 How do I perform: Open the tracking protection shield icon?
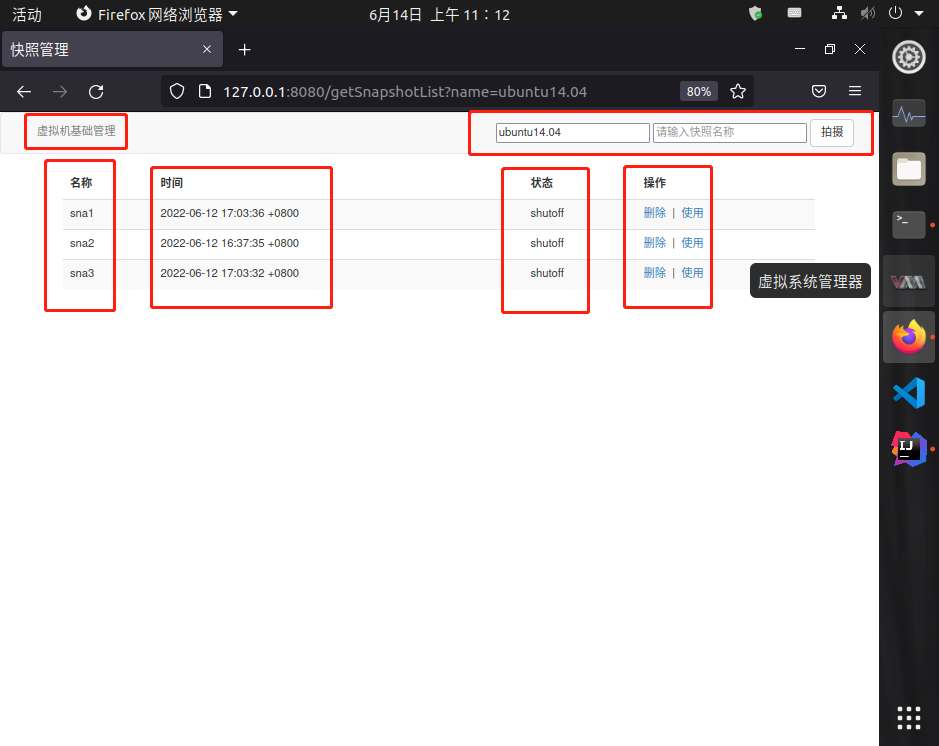pyautogui.click(x=177, y=92)
